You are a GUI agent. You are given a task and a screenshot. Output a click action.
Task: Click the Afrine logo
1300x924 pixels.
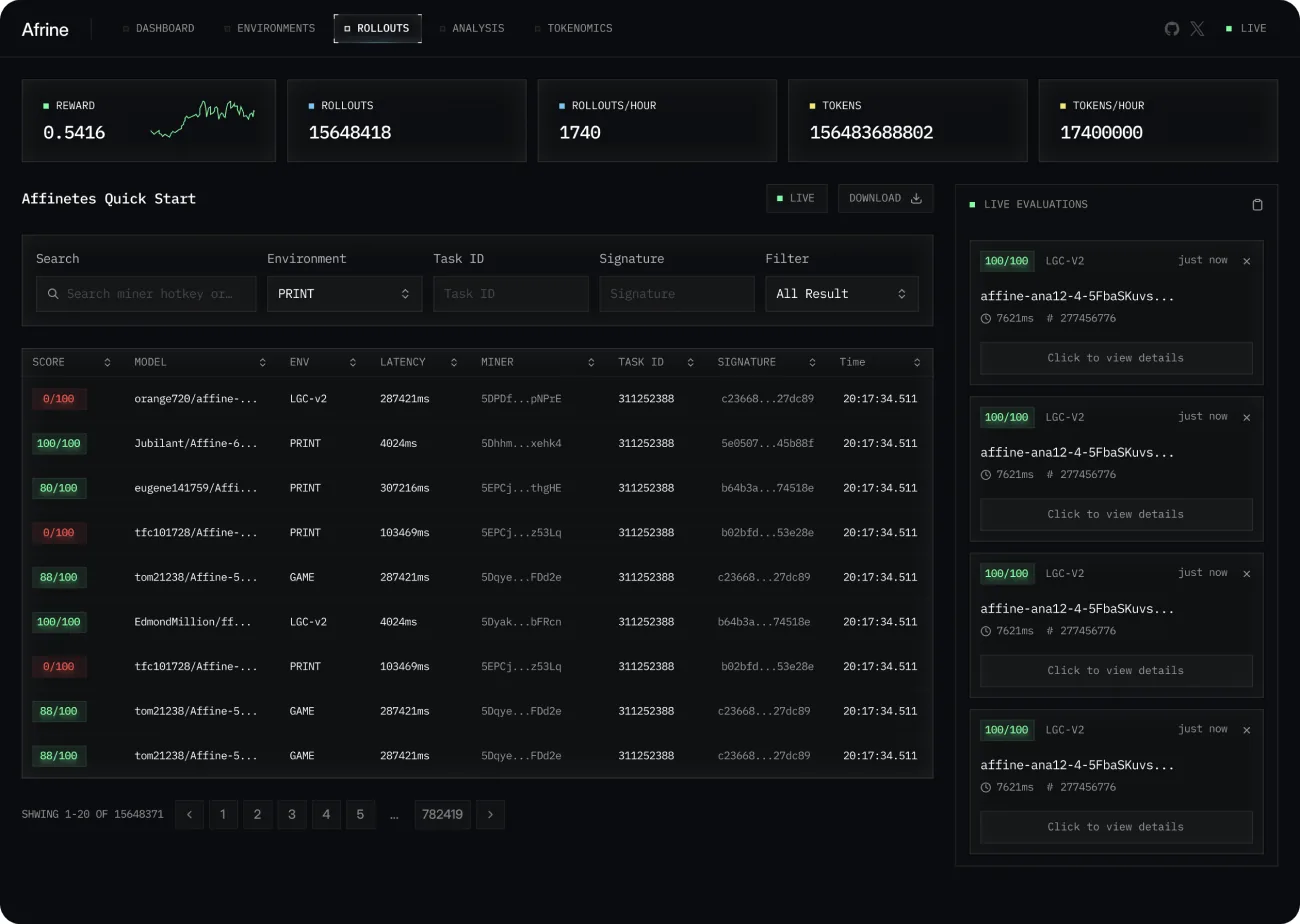click(45, 29)
